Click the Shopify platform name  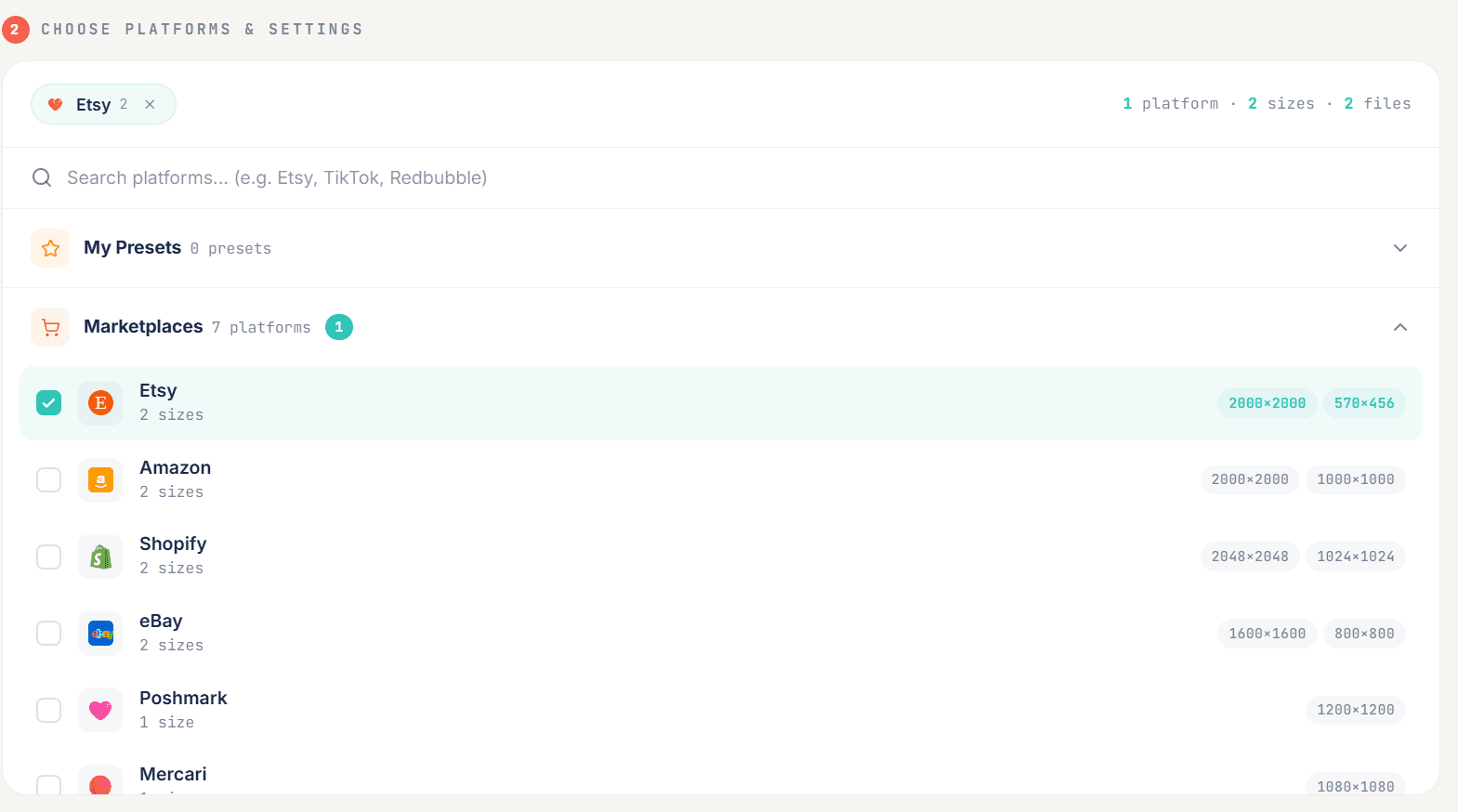173,544
